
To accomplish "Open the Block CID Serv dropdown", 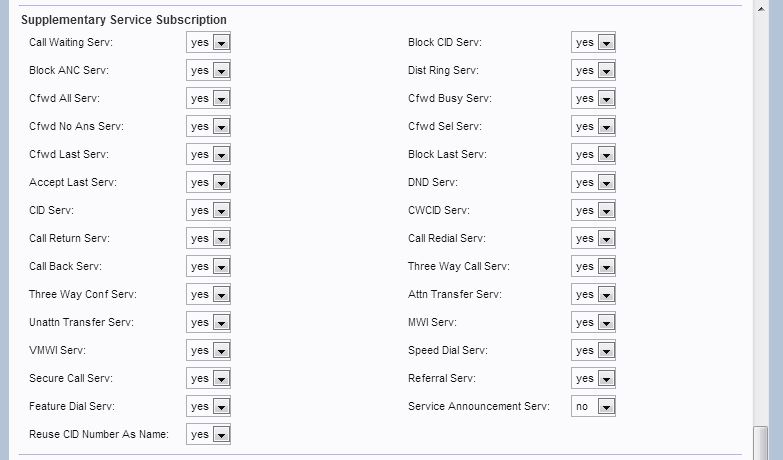I will (593, 43).
